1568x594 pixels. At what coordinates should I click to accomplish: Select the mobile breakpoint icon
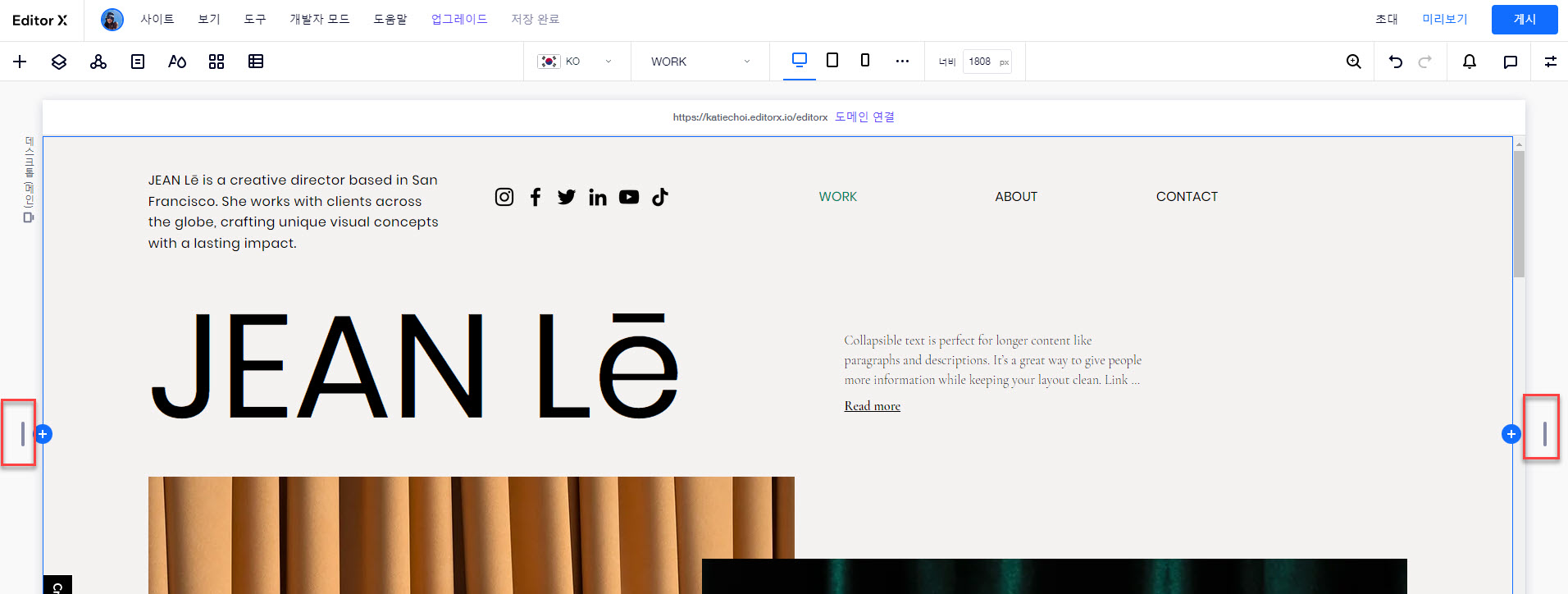pos(865,60)
